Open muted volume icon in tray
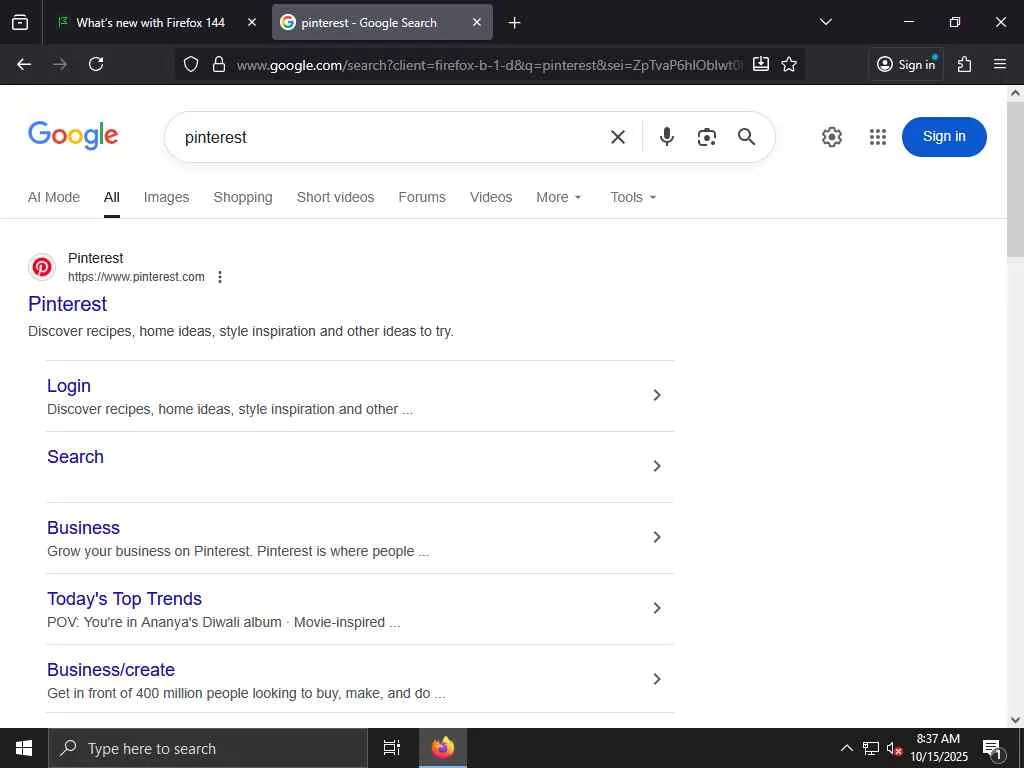1024x768 pixels. click(x=893, y=749)
